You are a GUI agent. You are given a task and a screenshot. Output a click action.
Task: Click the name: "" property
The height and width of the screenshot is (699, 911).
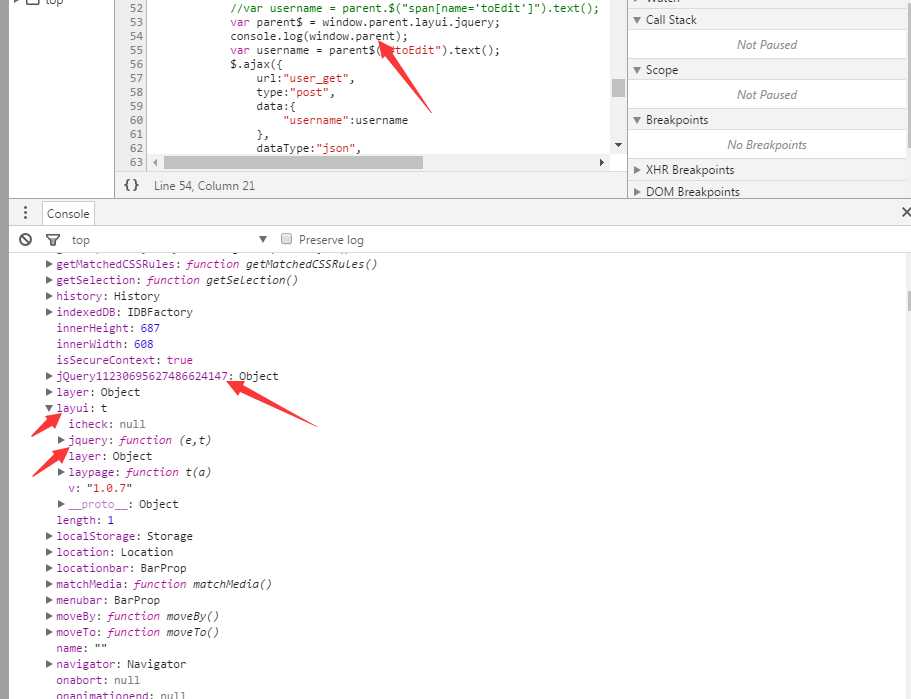coord(81,648)
